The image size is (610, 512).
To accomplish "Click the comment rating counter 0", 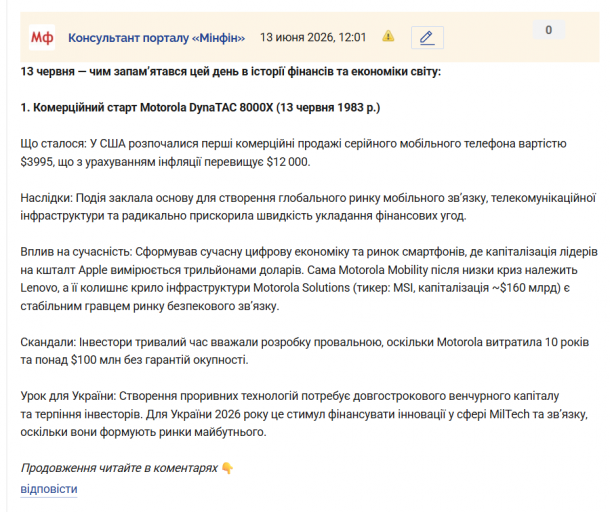I will 549,30.
